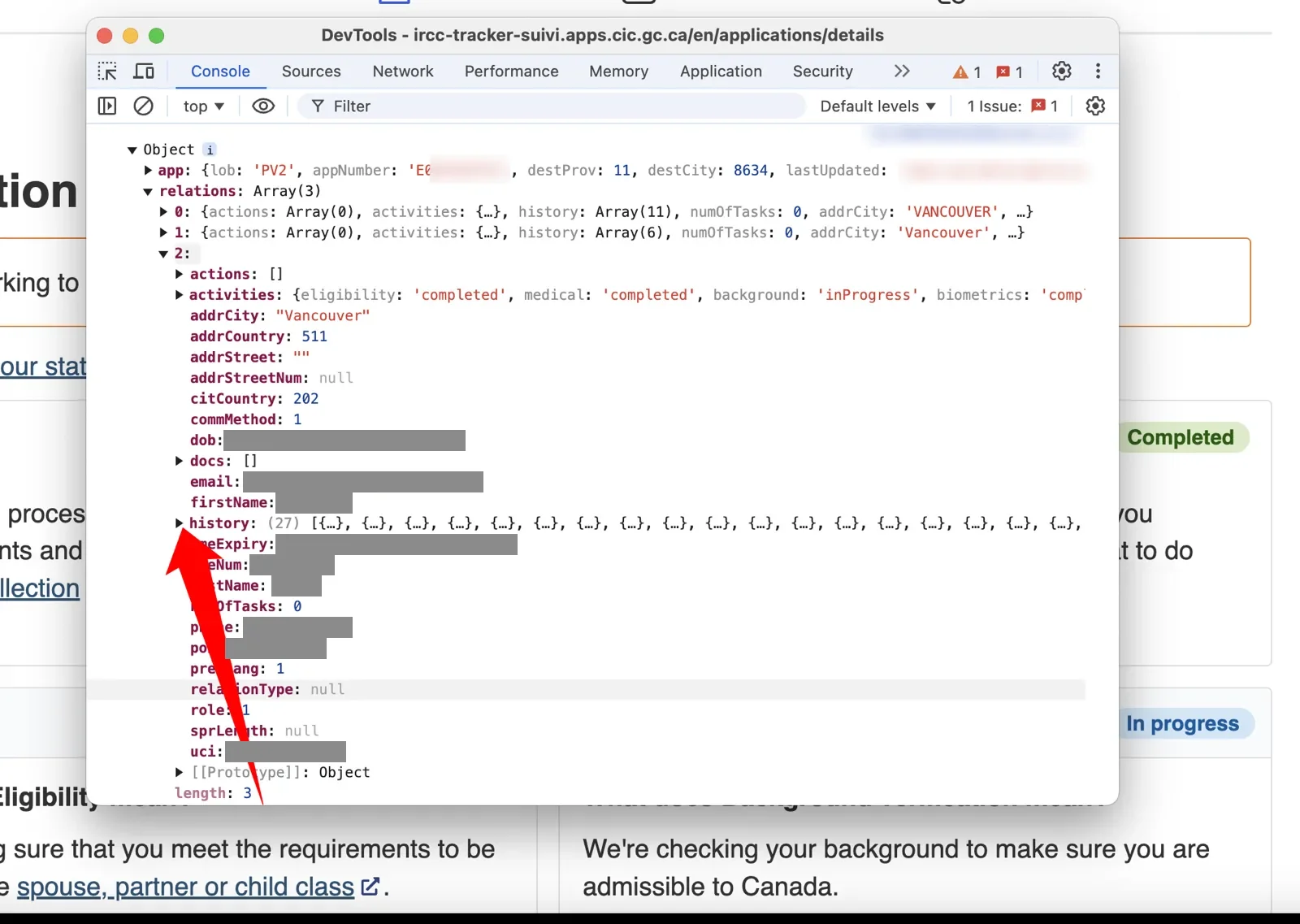
Task: Toggle the device toolbar icon
Action: coord(144,72)
